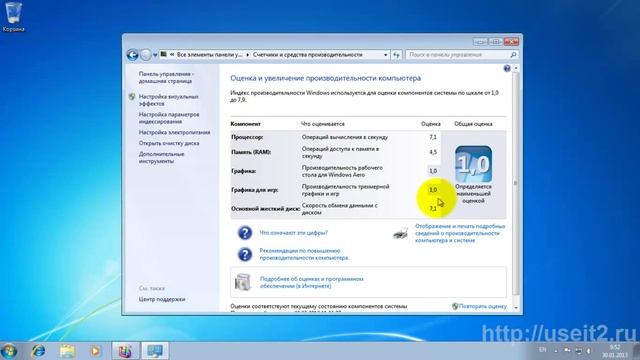The width and height of the screenshot is (640, 360).
Task: Open Windows Explorer folder on taskbar
Action: (67, 351)
